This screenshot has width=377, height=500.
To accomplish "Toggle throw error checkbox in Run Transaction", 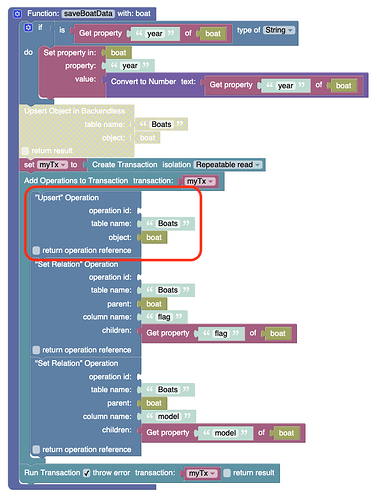I will click(87, 473).
